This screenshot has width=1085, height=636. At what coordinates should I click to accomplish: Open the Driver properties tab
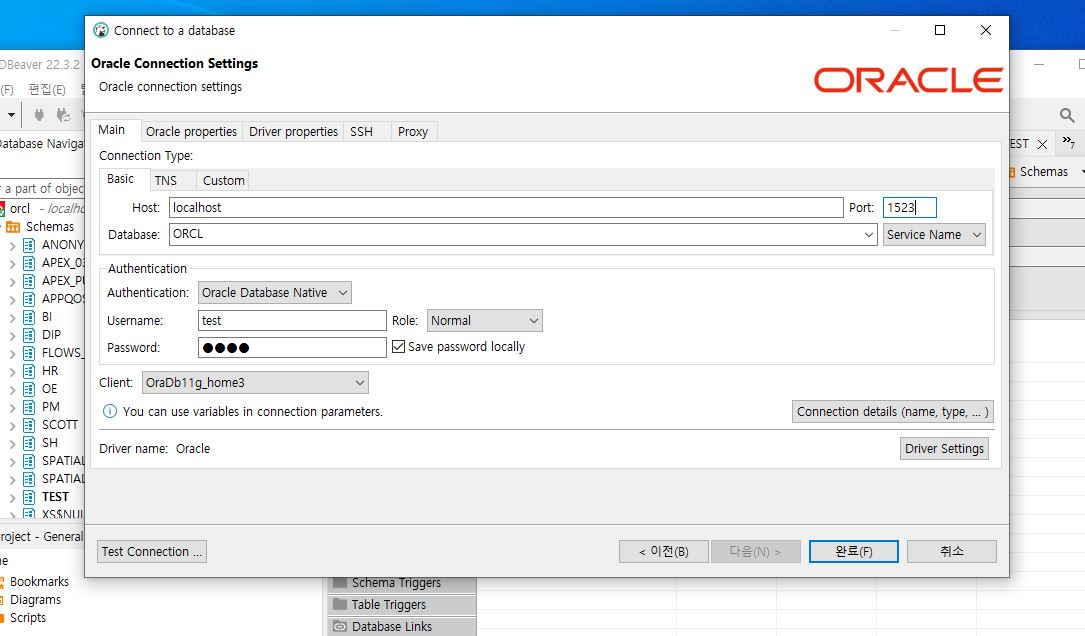[x=293, y=131]
